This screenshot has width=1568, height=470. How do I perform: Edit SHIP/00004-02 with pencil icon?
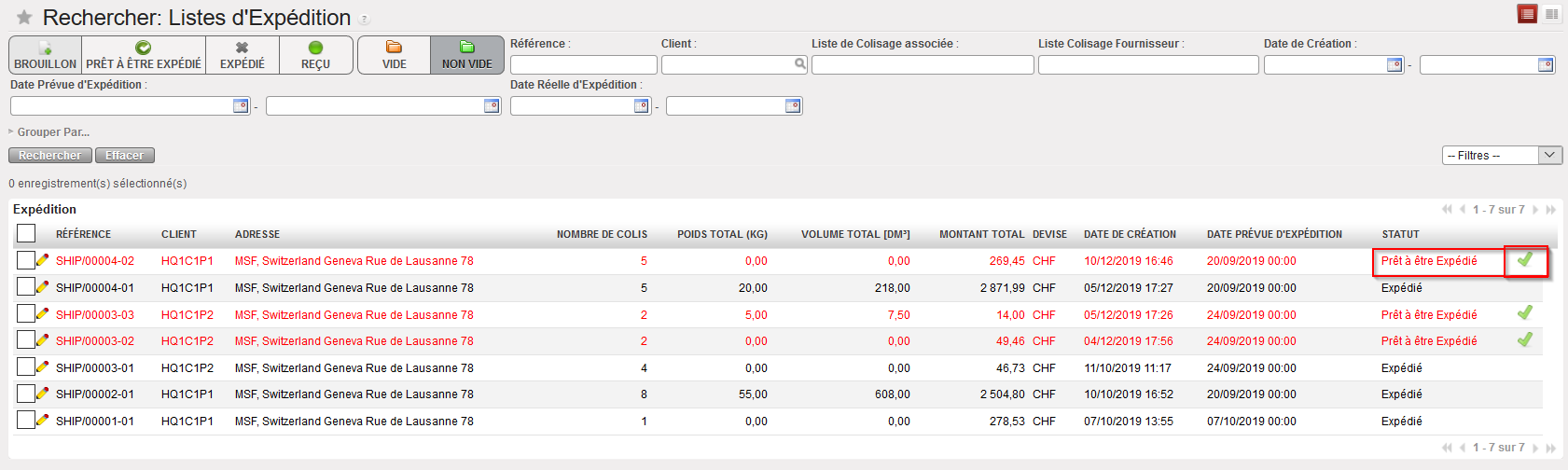43,261
